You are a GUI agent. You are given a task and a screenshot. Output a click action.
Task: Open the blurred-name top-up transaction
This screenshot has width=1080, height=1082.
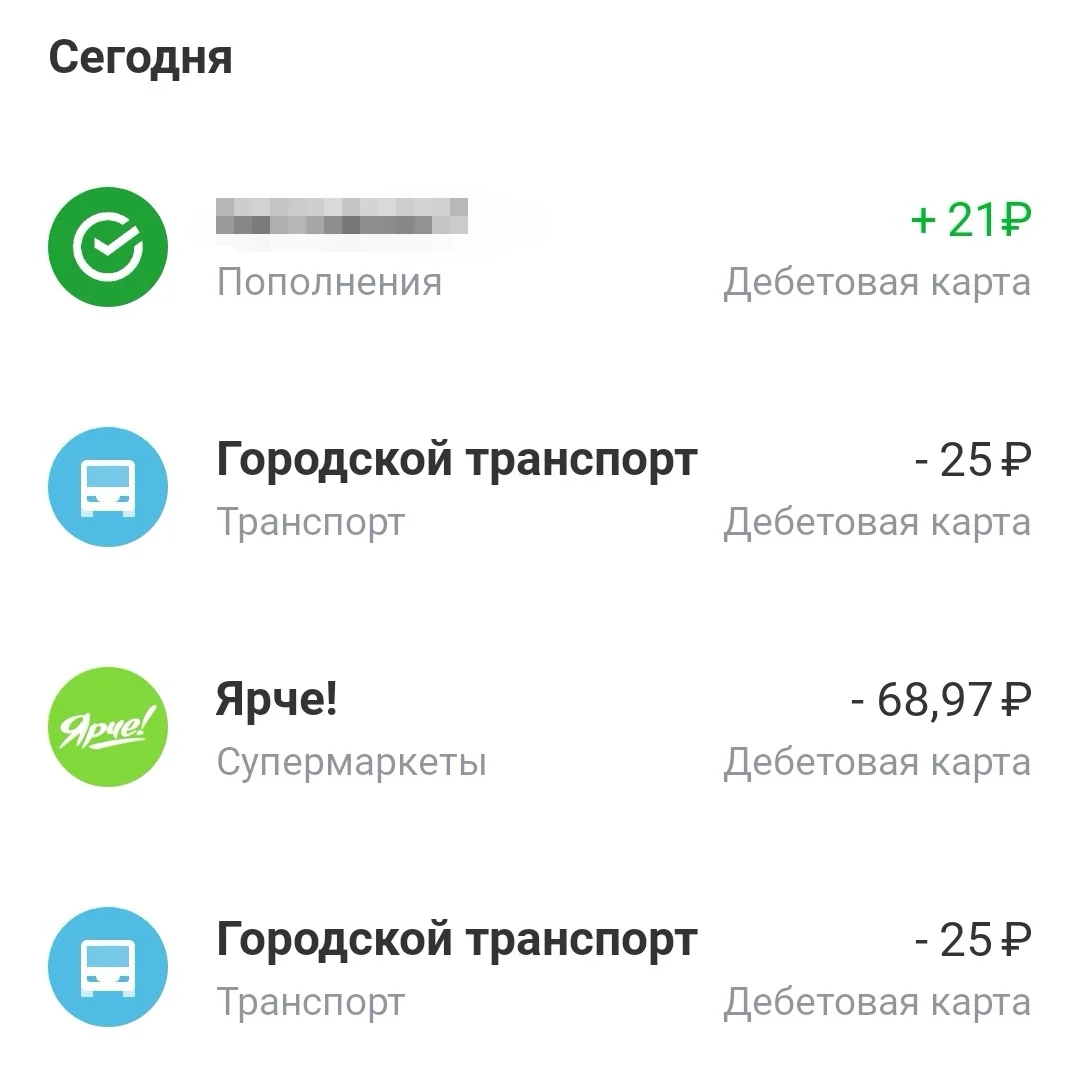click(342, 216)
